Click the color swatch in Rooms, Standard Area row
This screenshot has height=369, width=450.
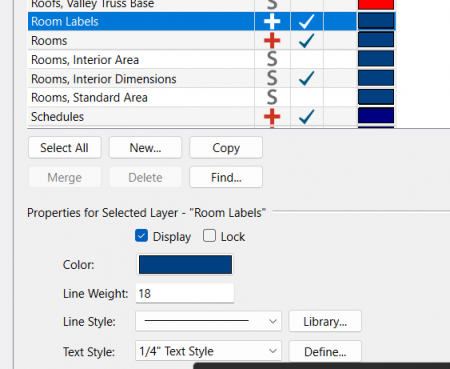tap(376, 97)
